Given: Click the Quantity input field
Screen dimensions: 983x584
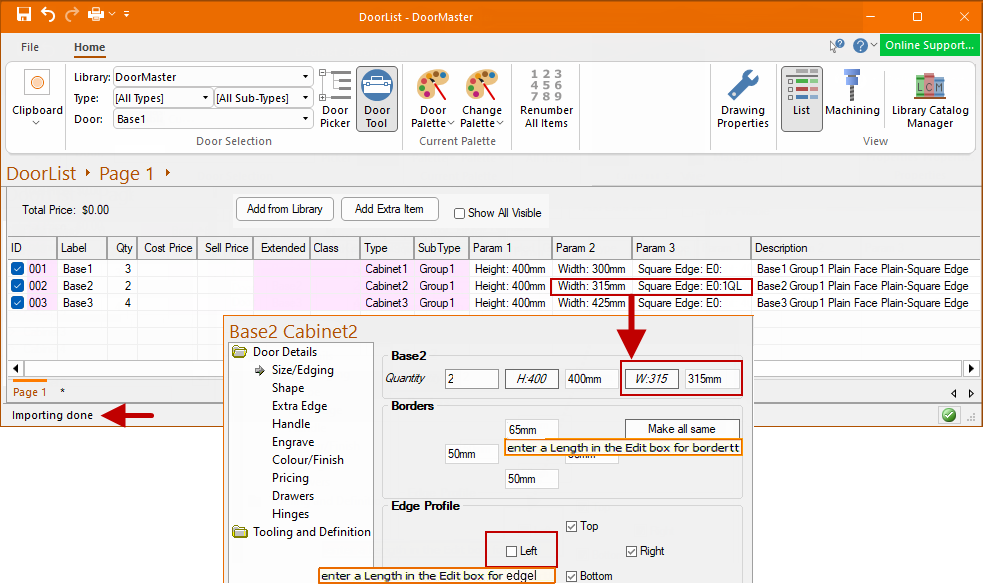Looking at the screenshot, I should coord(471,379).
